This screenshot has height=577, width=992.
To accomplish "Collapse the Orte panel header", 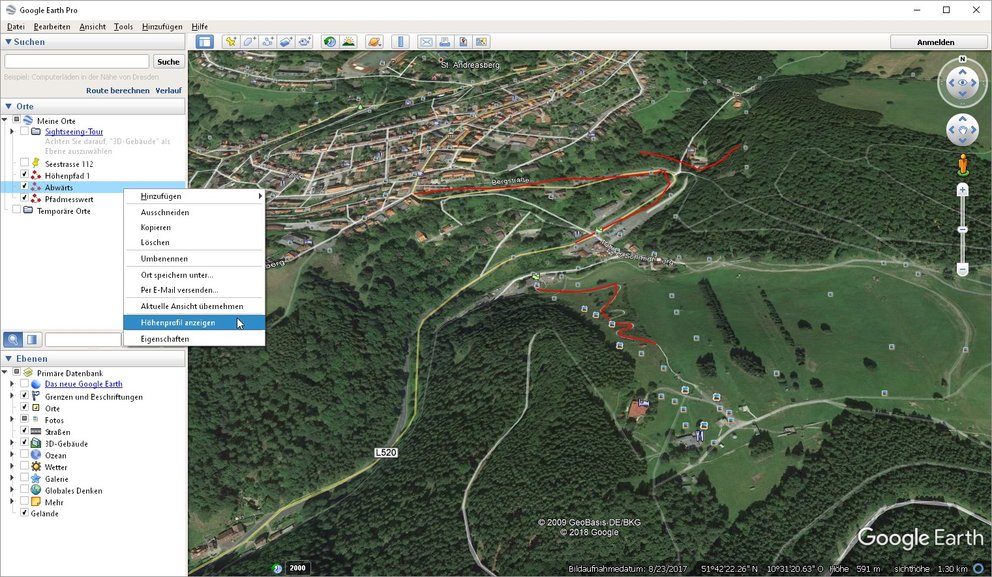I will [9, 106].
